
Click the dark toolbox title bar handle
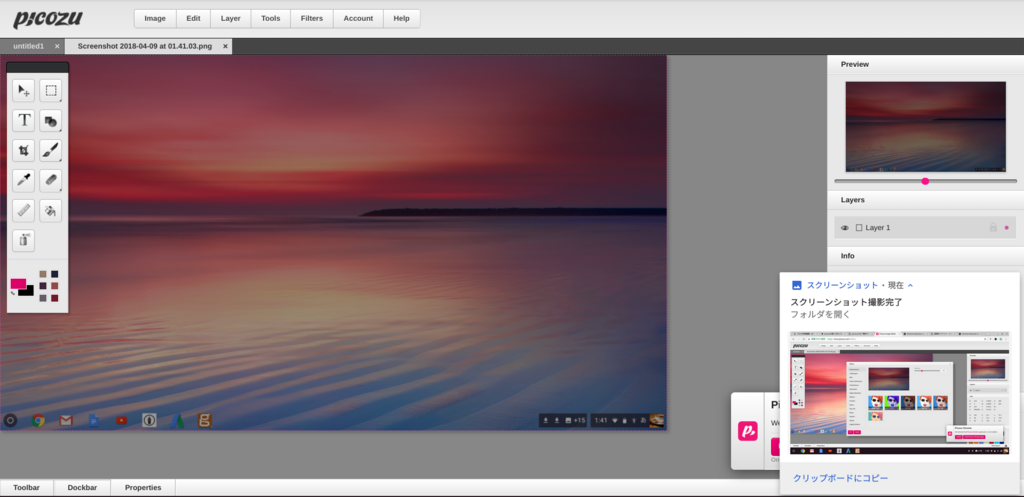pos(37,67)
